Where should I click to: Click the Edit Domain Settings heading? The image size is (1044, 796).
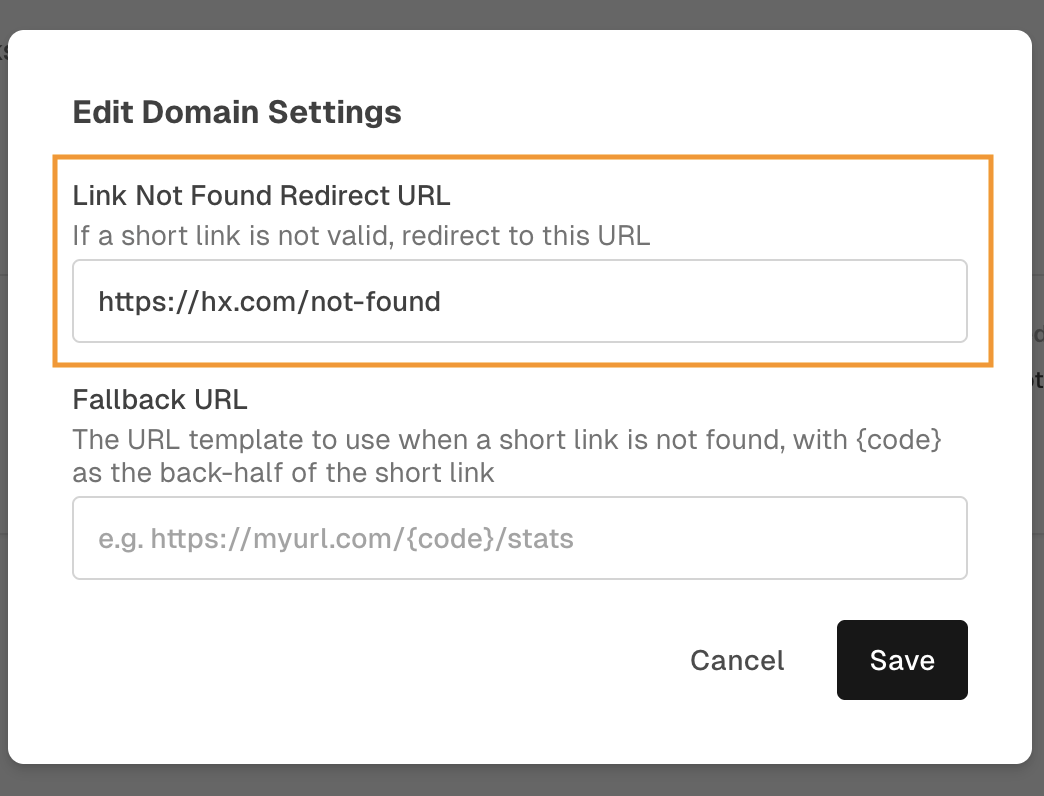tap(237, 112)
